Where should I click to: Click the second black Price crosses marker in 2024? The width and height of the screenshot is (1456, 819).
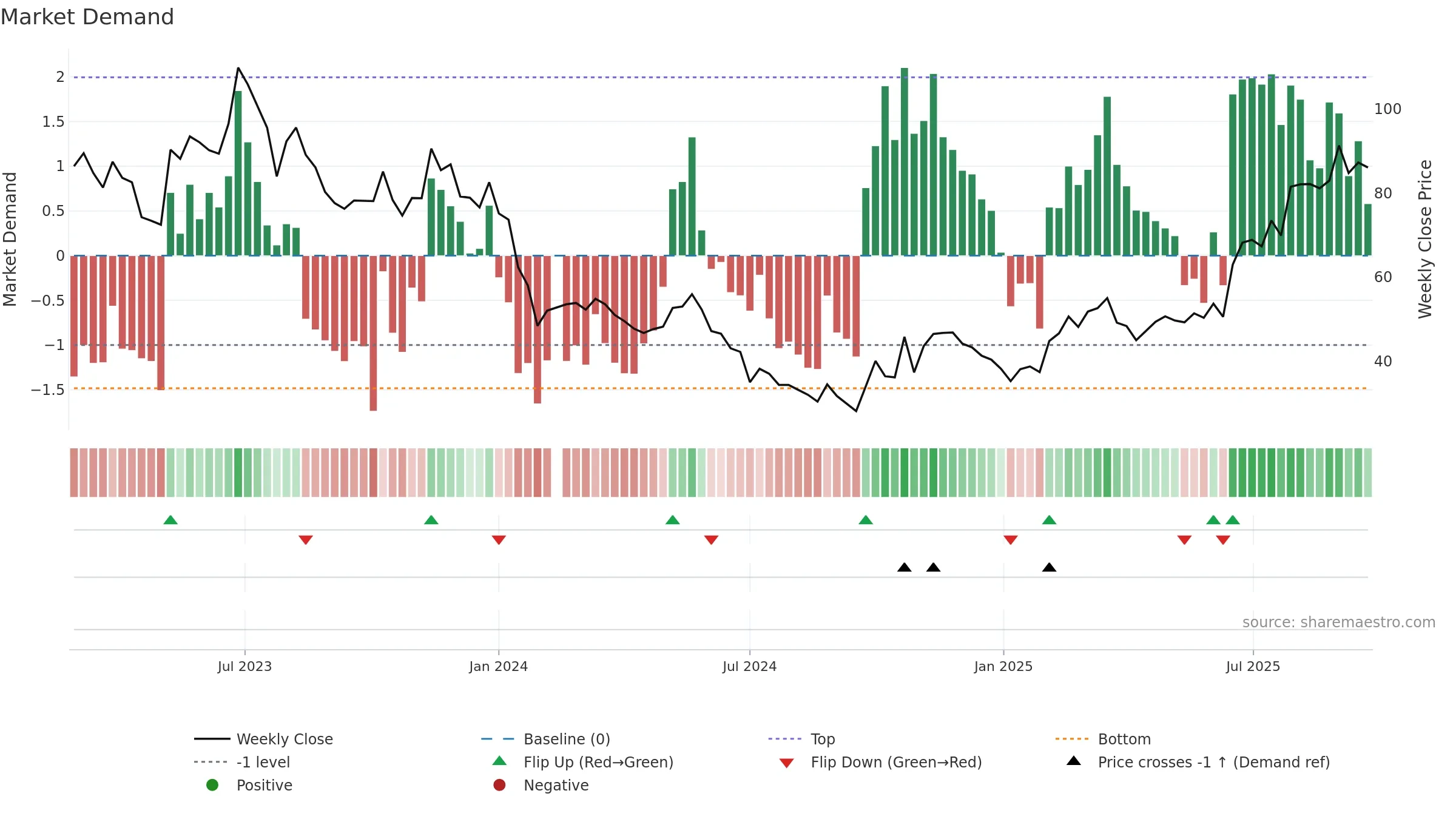pos(934,567)
